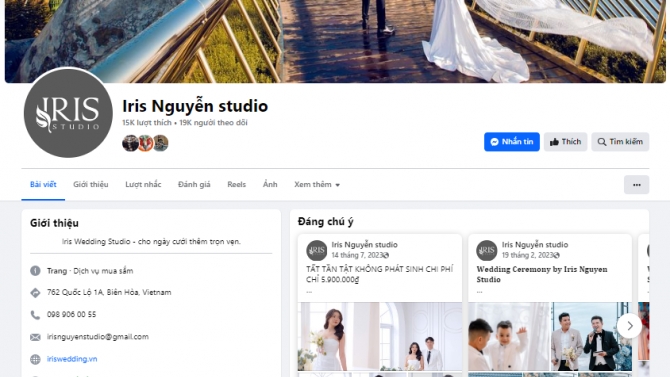Open the 14 tháng 7, 2023 post date
The height and width of the screenshot is (377, 670).
357,255
